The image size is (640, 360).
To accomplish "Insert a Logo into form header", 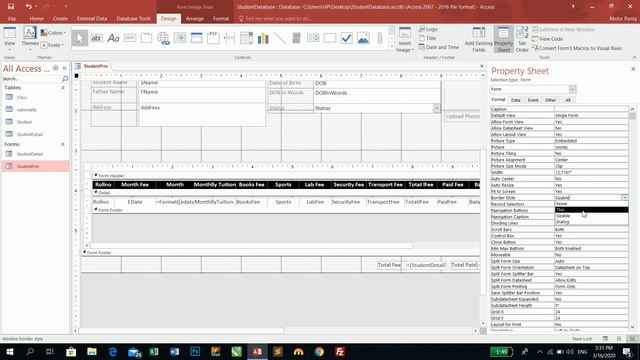I will click(428, 29).
